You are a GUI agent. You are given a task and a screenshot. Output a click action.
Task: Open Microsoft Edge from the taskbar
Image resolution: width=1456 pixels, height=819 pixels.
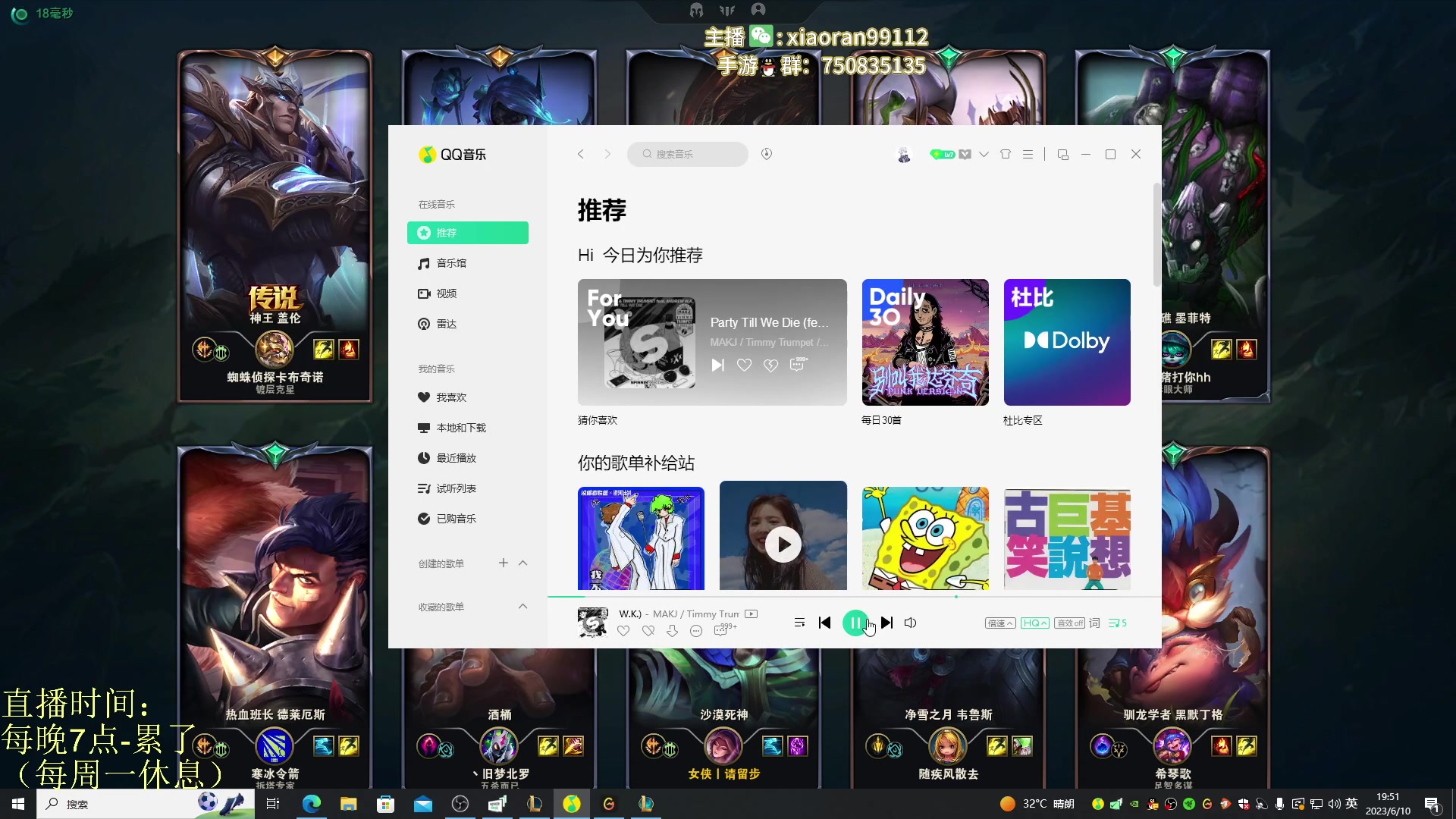(312, 804)
